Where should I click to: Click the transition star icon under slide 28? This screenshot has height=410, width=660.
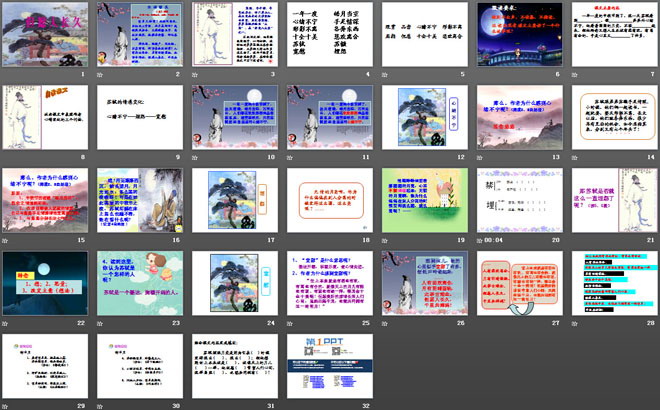575,323
